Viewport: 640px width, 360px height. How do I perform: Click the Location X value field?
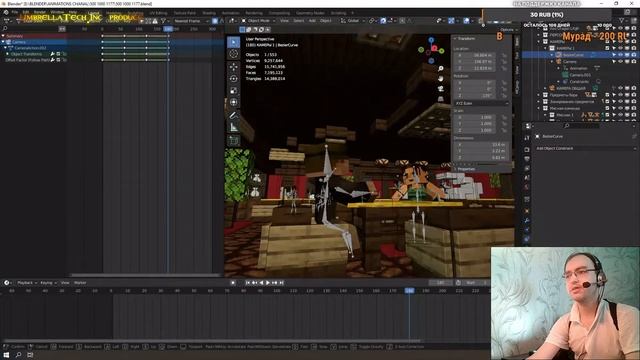click(x=476, y=55)
